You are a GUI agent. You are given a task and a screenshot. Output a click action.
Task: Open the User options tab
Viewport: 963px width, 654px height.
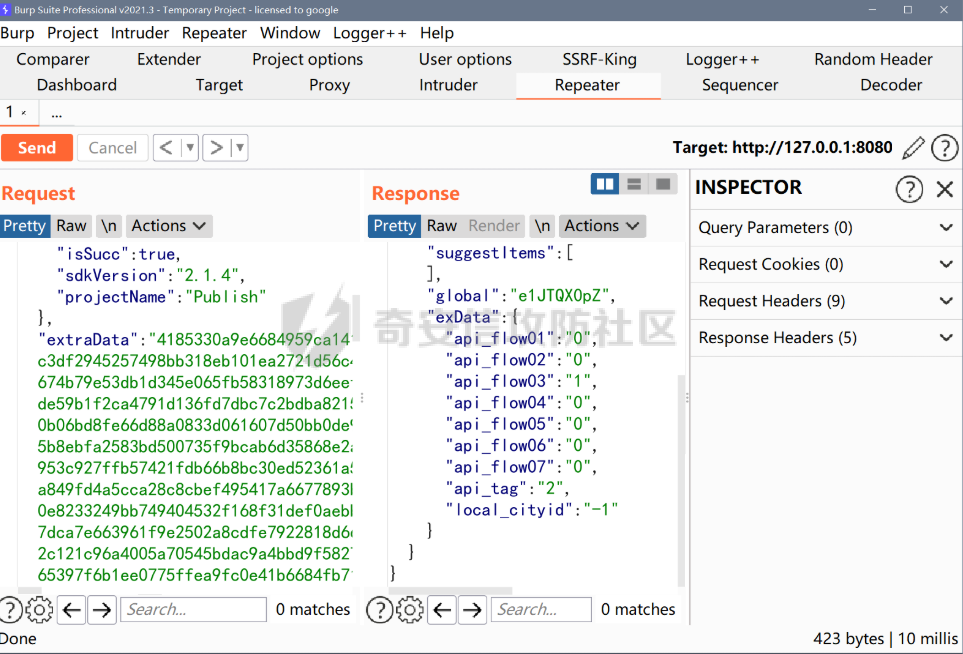(x=465, y=60)
